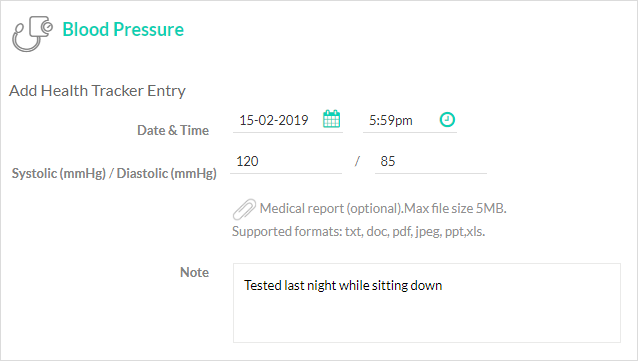
Task: Open the calendar date picker icon
Action: pyautogui.click(x=331, y=119)
